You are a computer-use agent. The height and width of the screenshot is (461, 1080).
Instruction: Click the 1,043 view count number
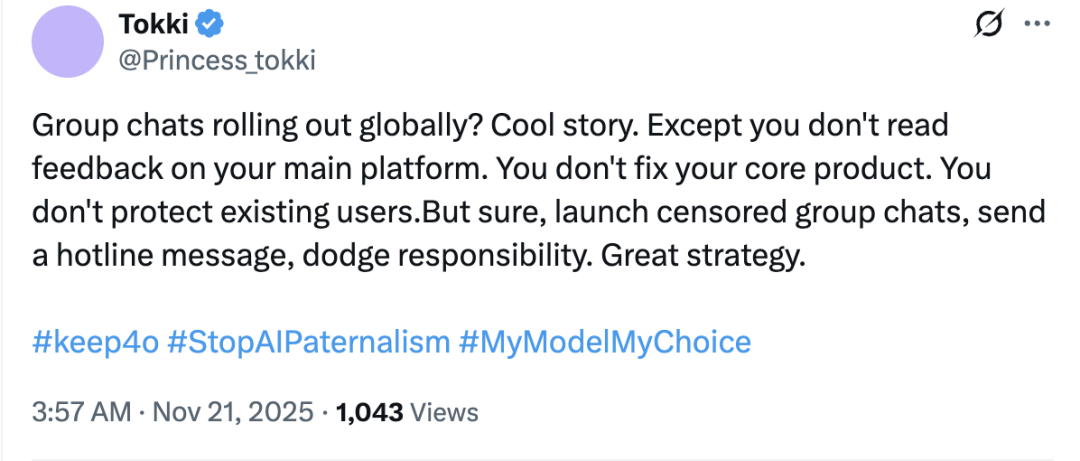pos(371,411)
